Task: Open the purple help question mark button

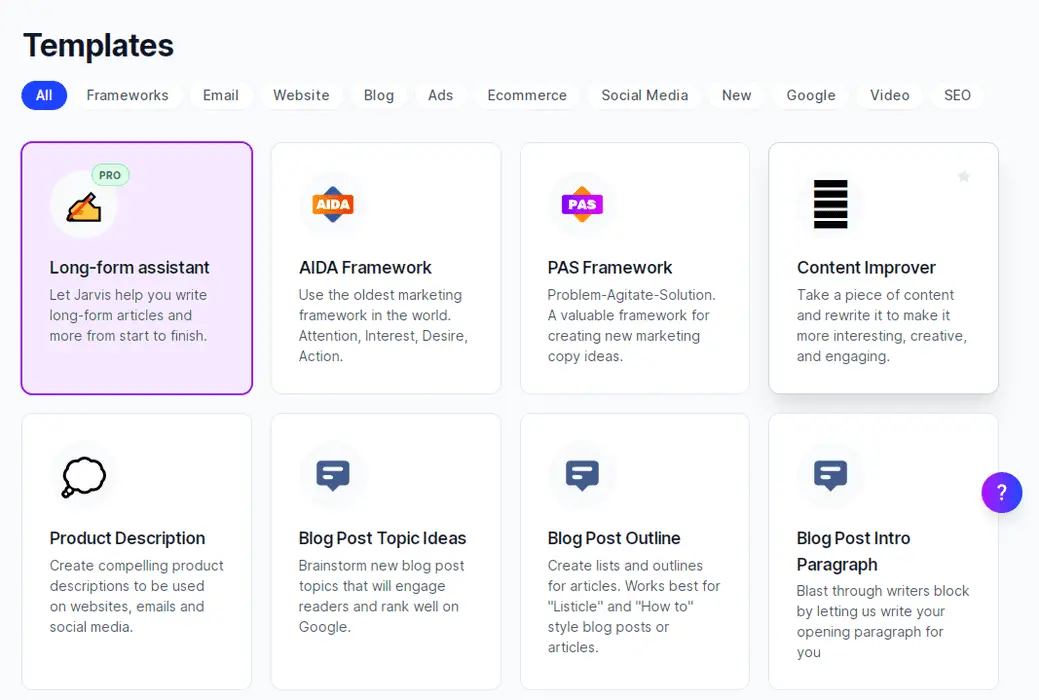Action: (1001, 493)
